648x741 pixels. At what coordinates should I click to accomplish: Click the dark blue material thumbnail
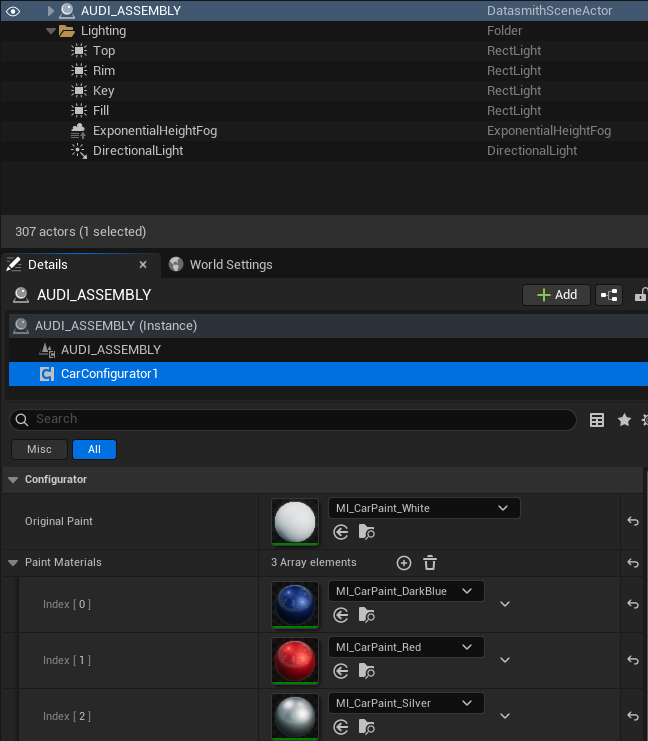coord(295,605)
